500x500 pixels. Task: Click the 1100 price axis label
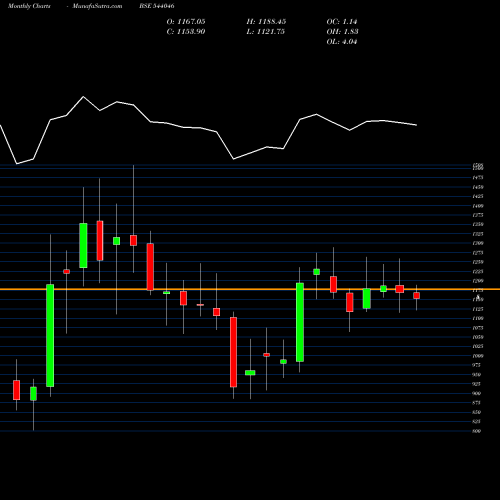pos(478,318)
